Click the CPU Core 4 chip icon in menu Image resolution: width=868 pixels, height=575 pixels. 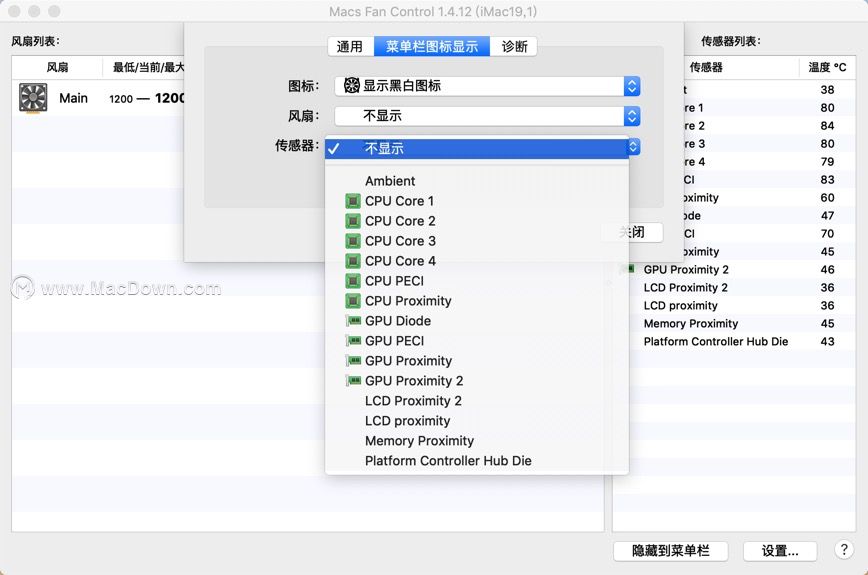point(353,261)
